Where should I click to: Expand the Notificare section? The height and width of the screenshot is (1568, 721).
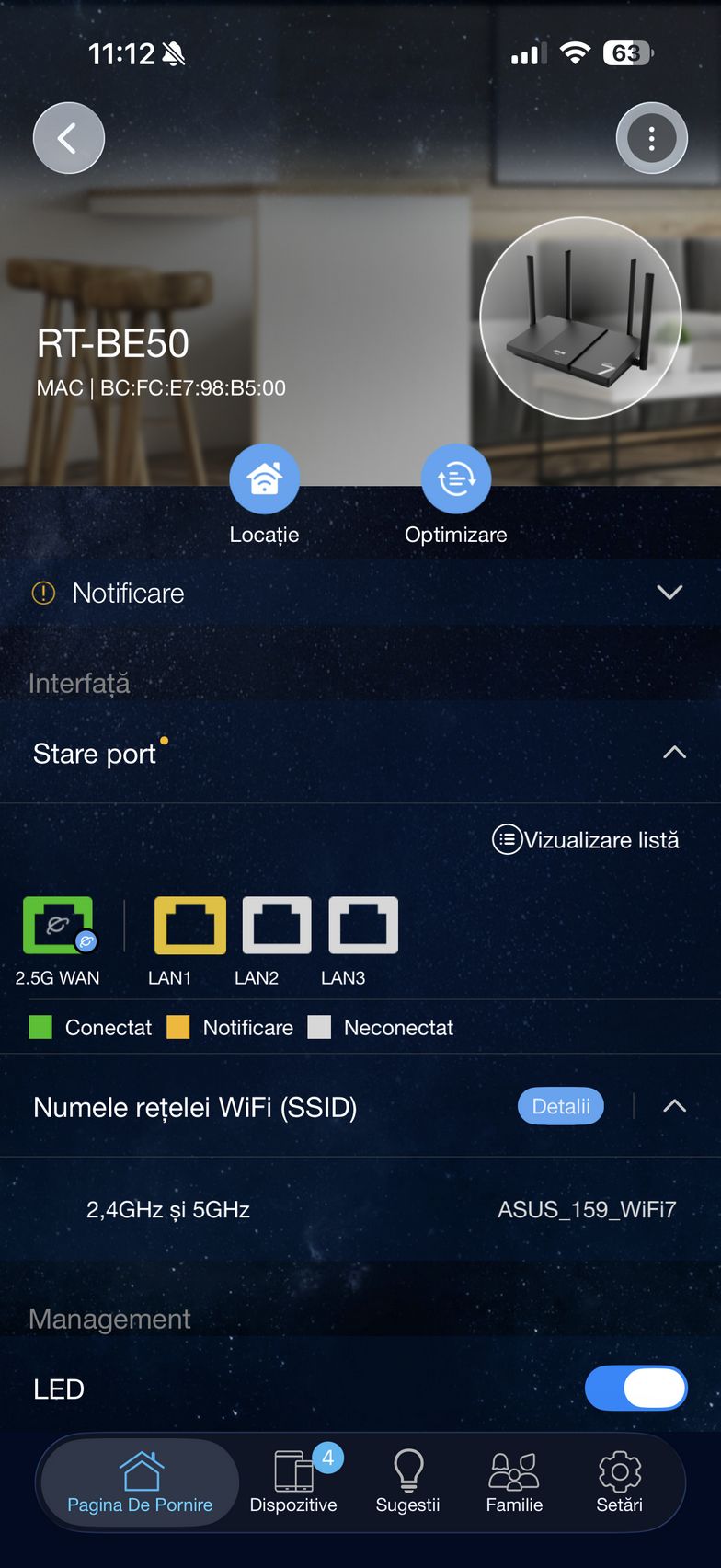(x=360, y=593)
